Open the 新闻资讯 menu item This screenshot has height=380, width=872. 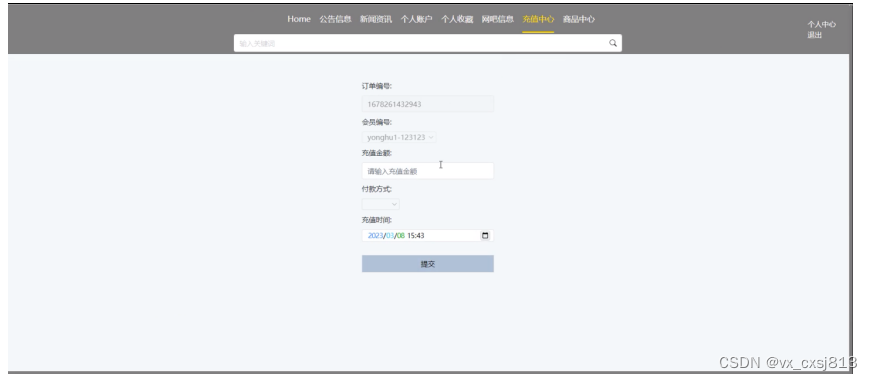click(376, 19)
